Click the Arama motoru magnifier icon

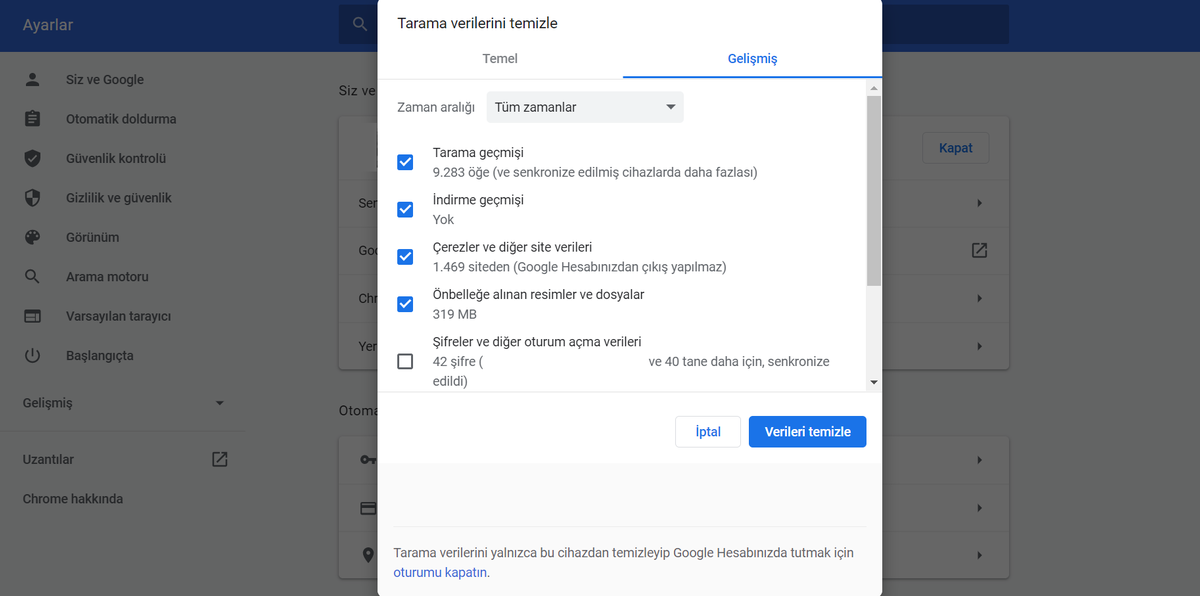[x=33, y=277]
